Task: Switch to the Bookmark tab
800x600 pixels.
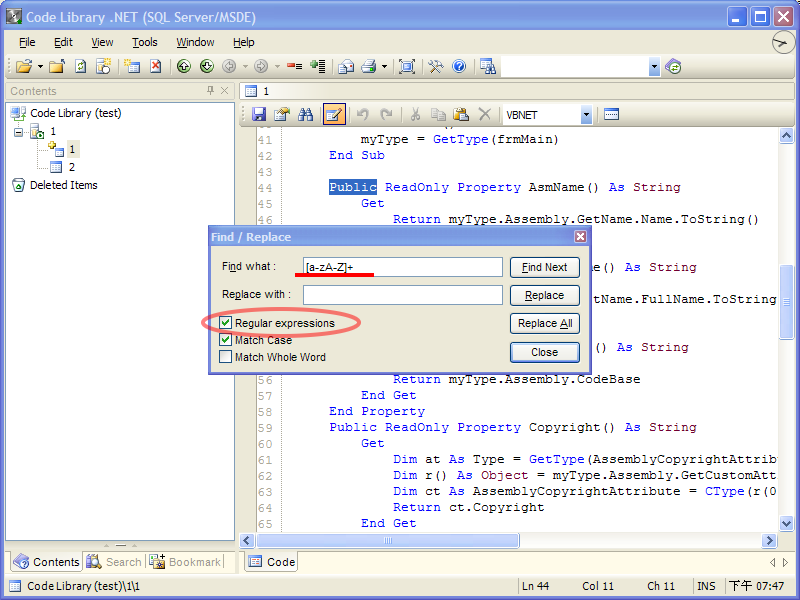Action: [x=186, y=562]
